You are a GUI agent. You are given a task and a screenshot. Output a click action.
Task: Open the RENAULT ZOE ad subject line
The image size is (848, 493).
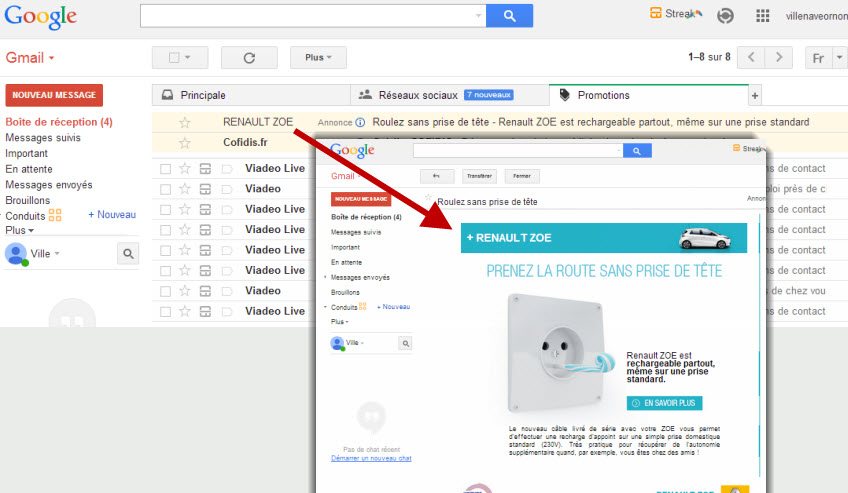coord(591,122)
